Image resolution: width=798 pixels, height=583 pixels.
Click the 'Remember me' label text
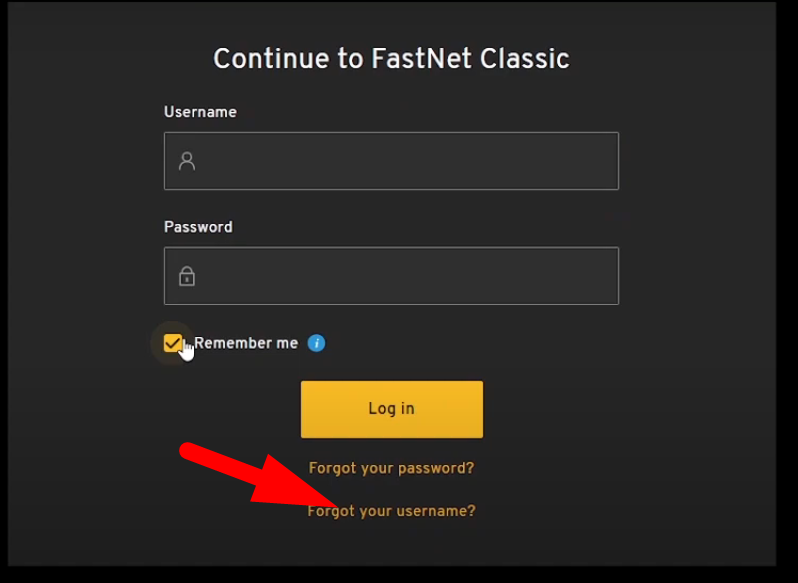pos(246,343)
